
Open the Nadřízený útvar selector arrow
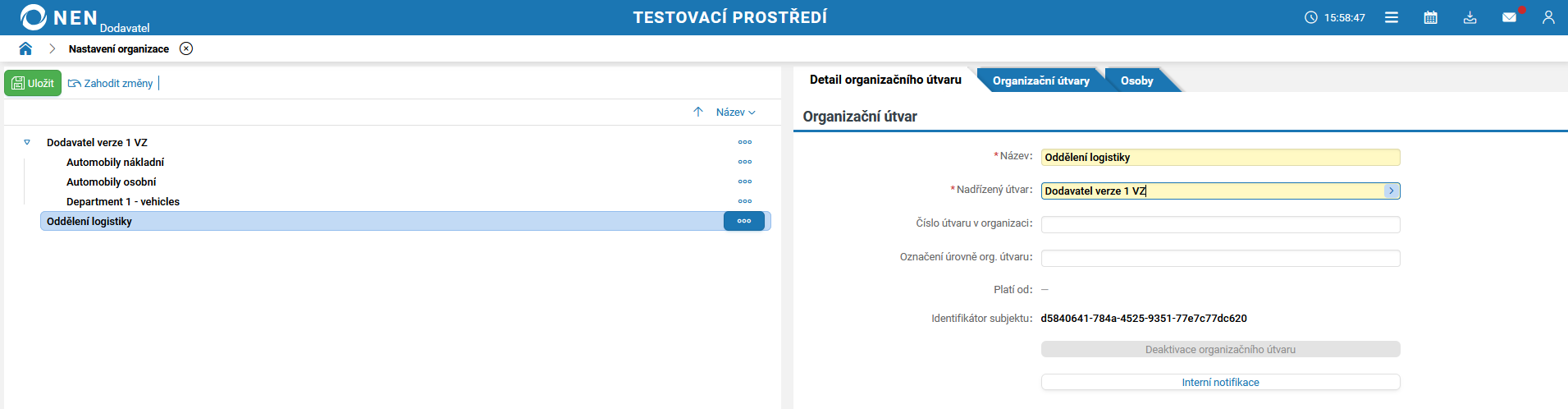[x=1391, y=191]
